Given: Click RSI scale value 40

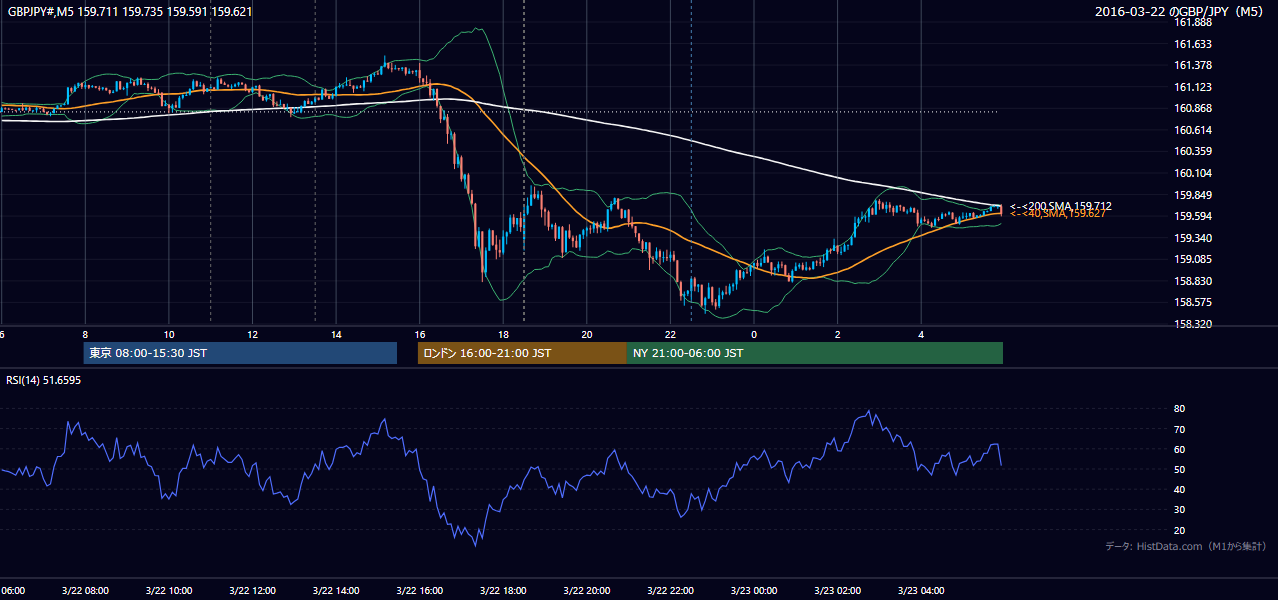Looking at the screenshot, I should [1179, 489].
